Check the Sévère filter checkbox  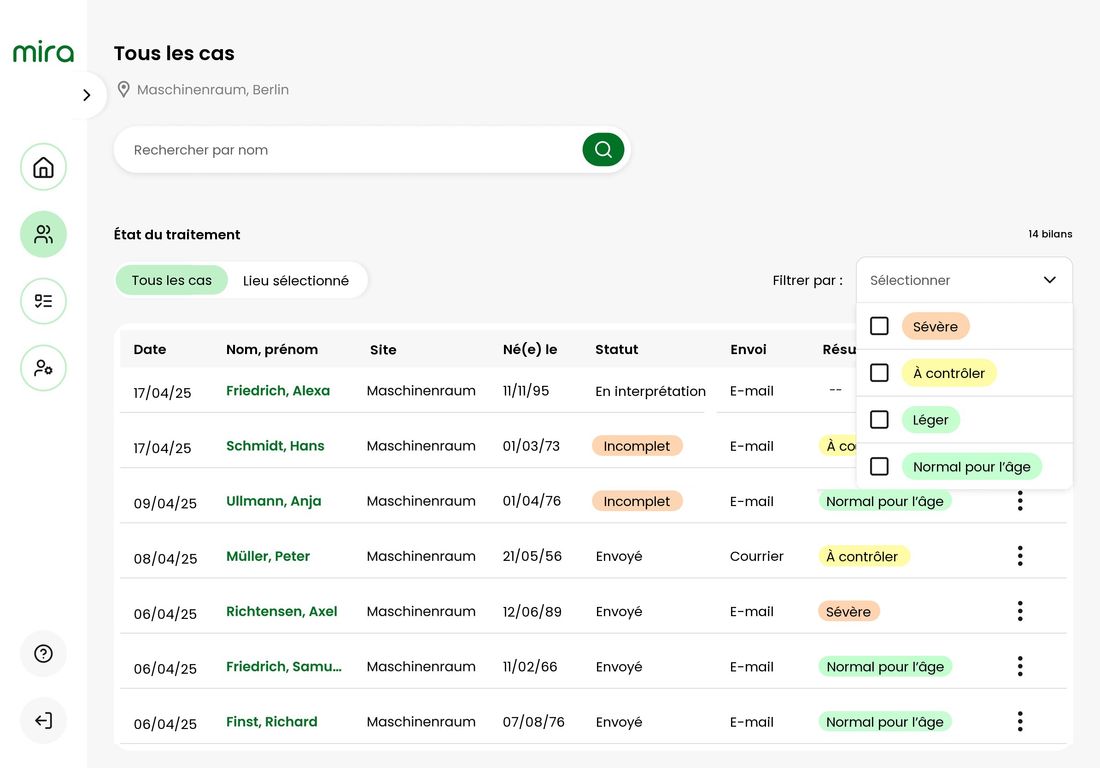coord(879,326)
